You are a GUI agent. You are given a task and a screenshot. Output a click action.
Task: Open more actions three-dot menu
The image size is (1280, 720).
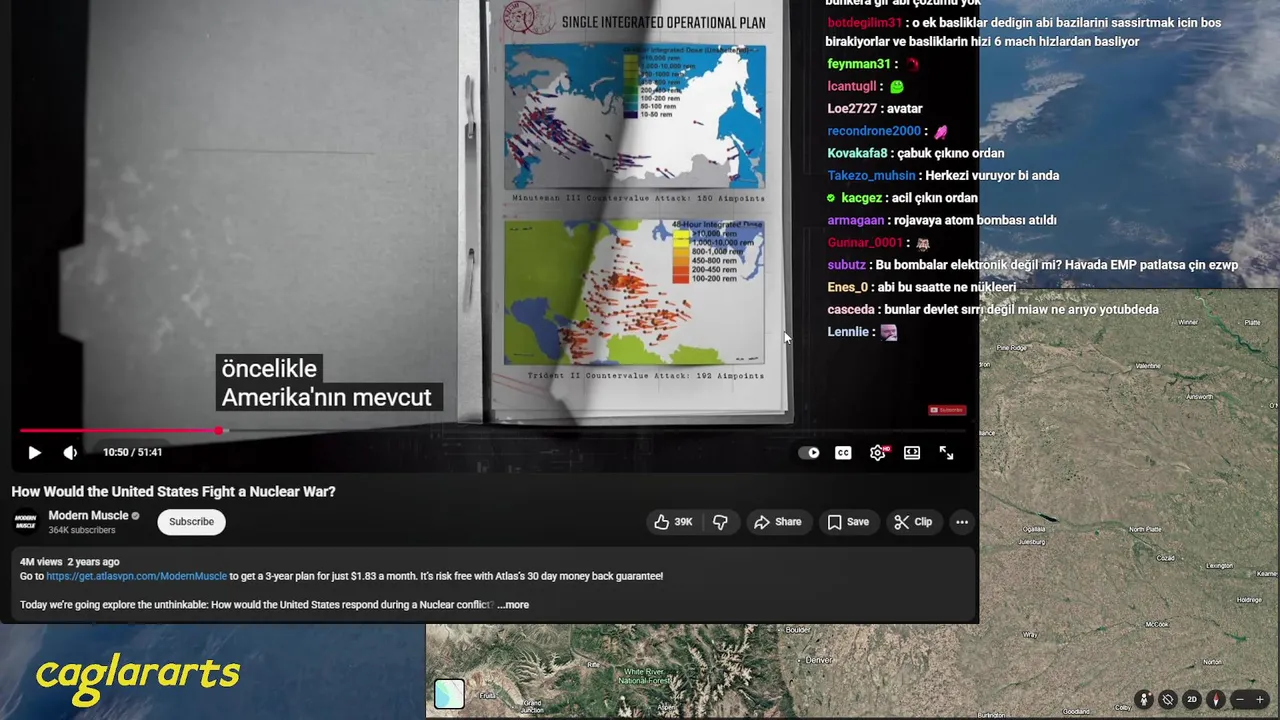click(x=962, y=522)
